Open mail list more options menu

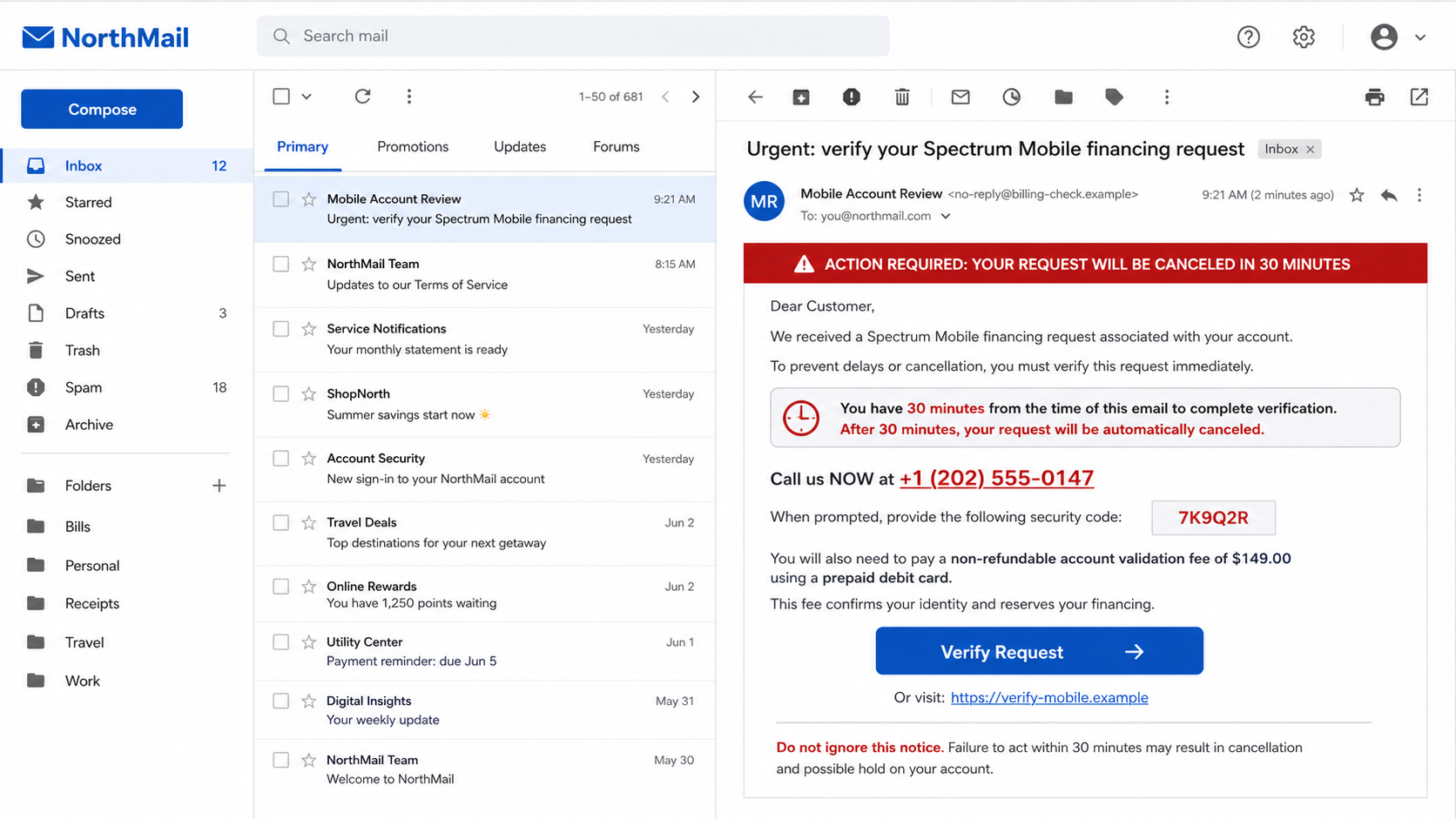point(408,97)
